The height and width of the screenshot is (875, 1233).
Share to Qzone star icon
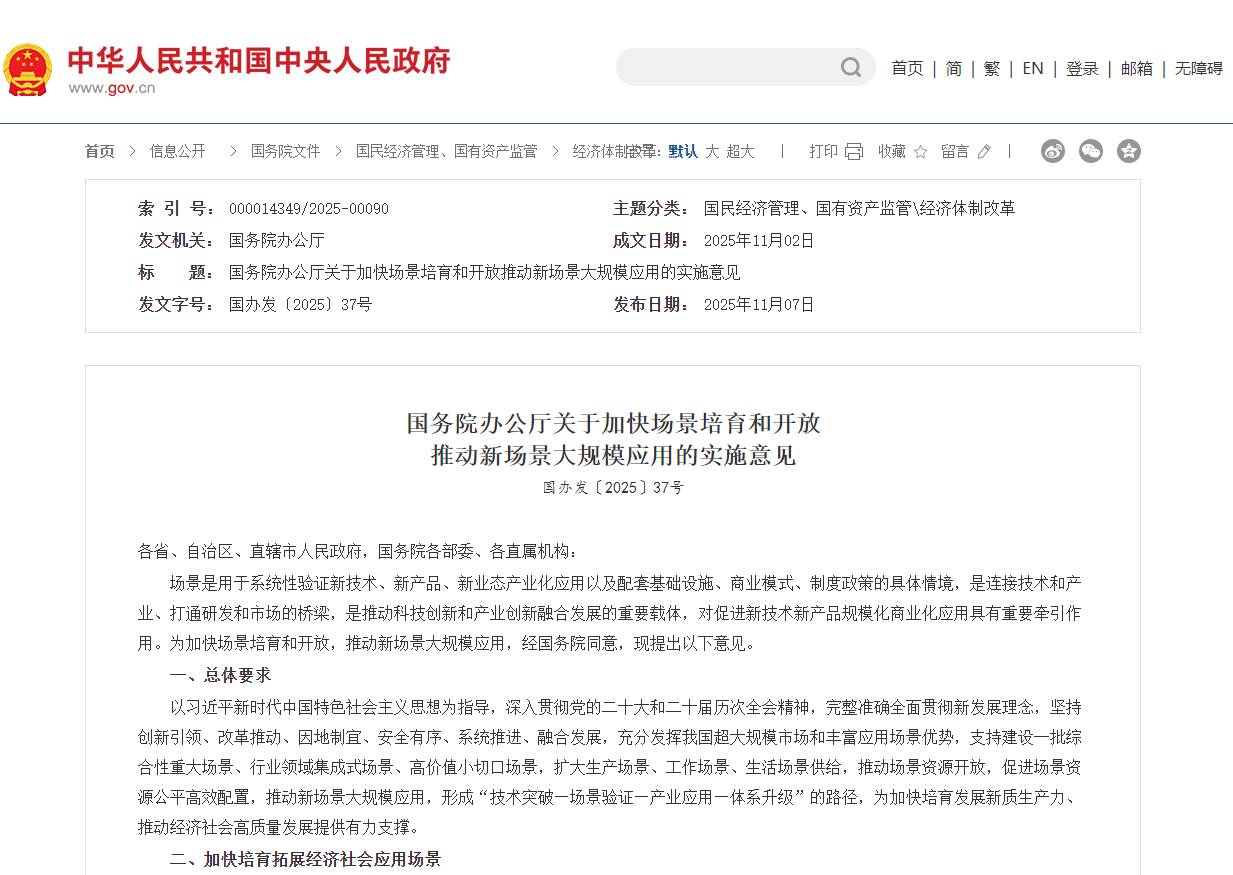(1129, 151)
